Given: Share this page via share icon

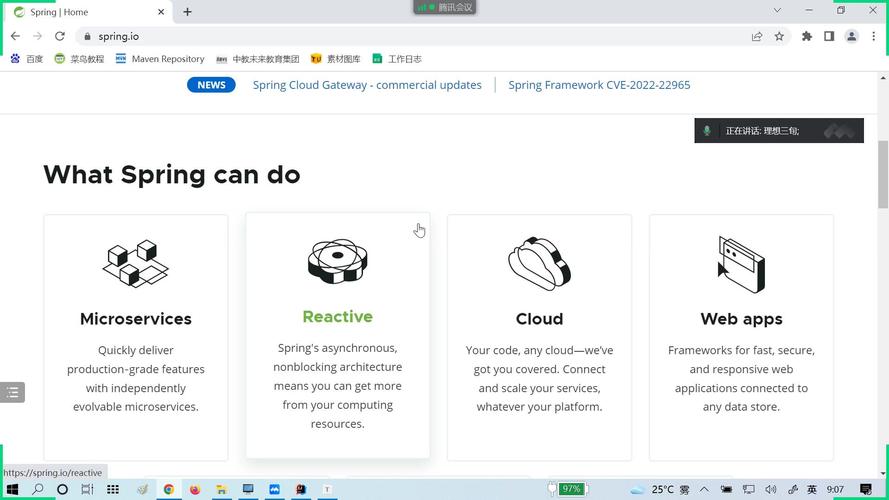Looking at the screenshot, I should (757, 36).
